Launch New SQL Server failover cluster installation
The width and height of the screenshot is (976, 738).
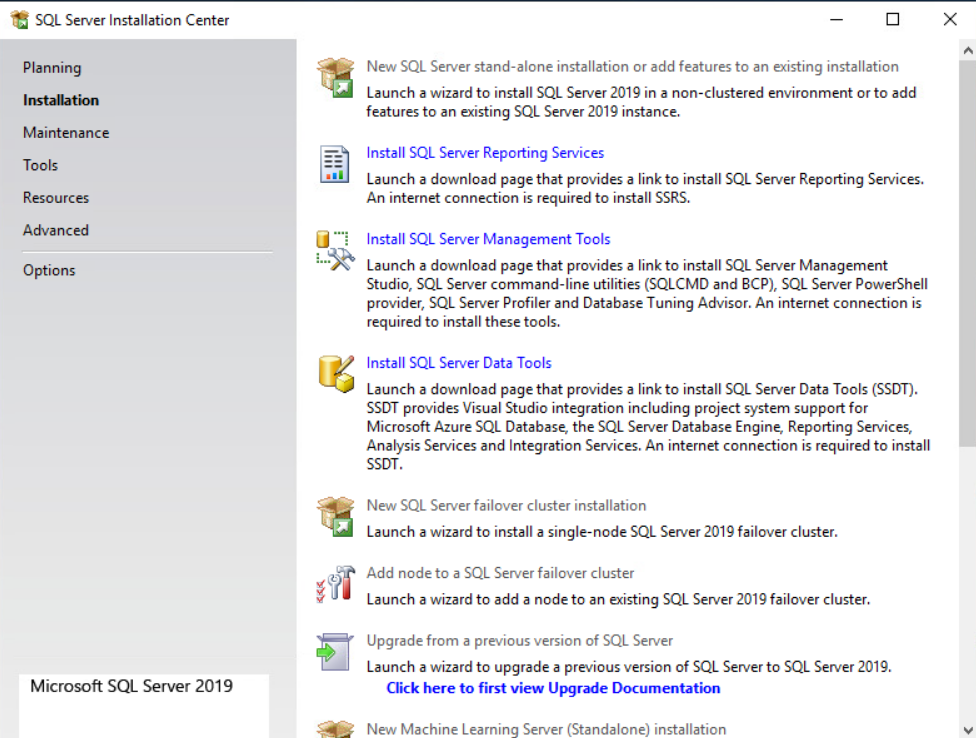pyautogui.click(x=507, y=505)
